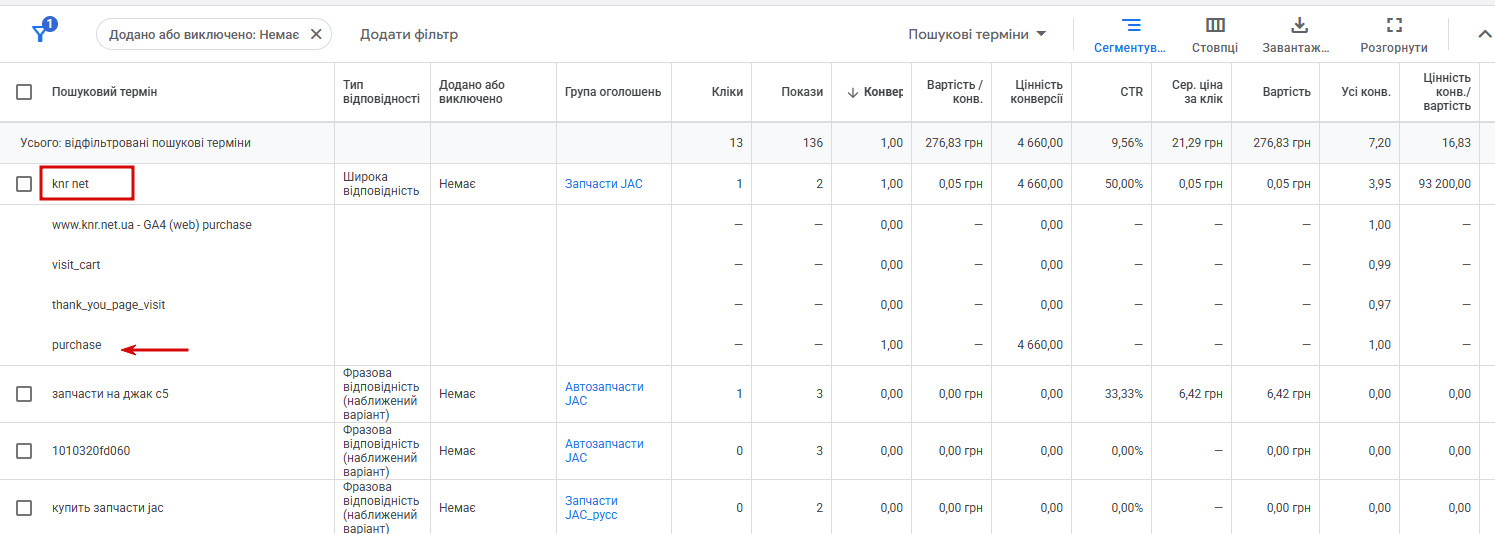Viewport: 1495px width, 534px height.
Task: Open the Пошукові терміни dropdown
Action: coord(977,34)
